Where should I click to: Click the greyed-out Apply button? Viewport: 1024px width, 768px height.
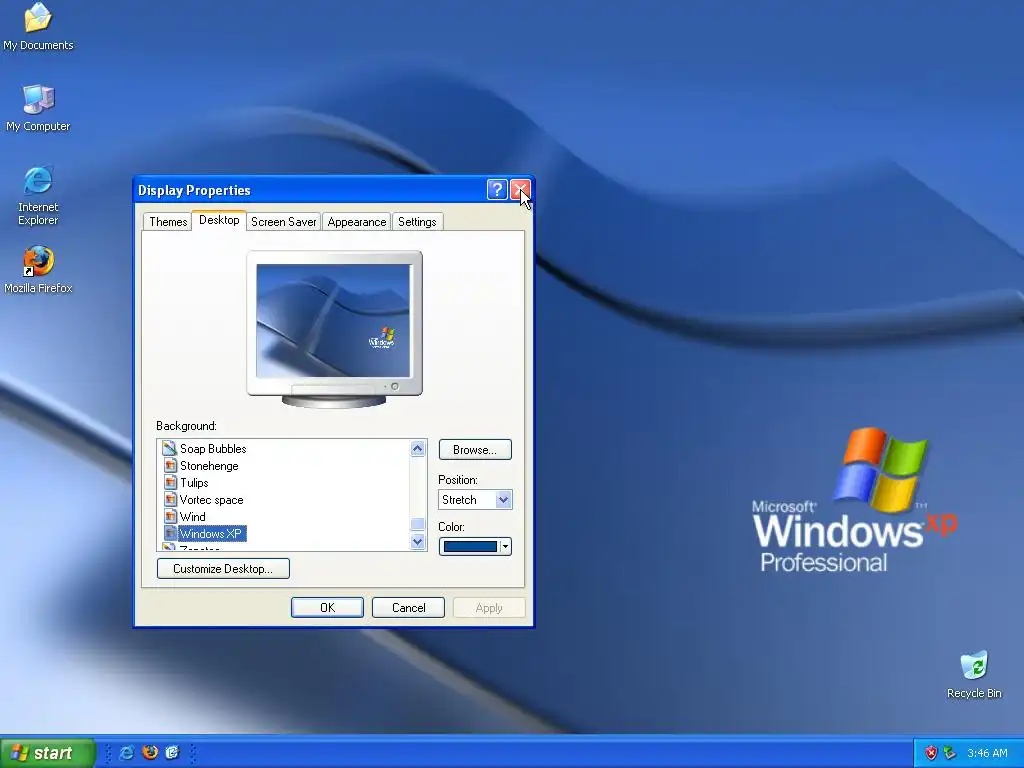(x=489, y=607)
